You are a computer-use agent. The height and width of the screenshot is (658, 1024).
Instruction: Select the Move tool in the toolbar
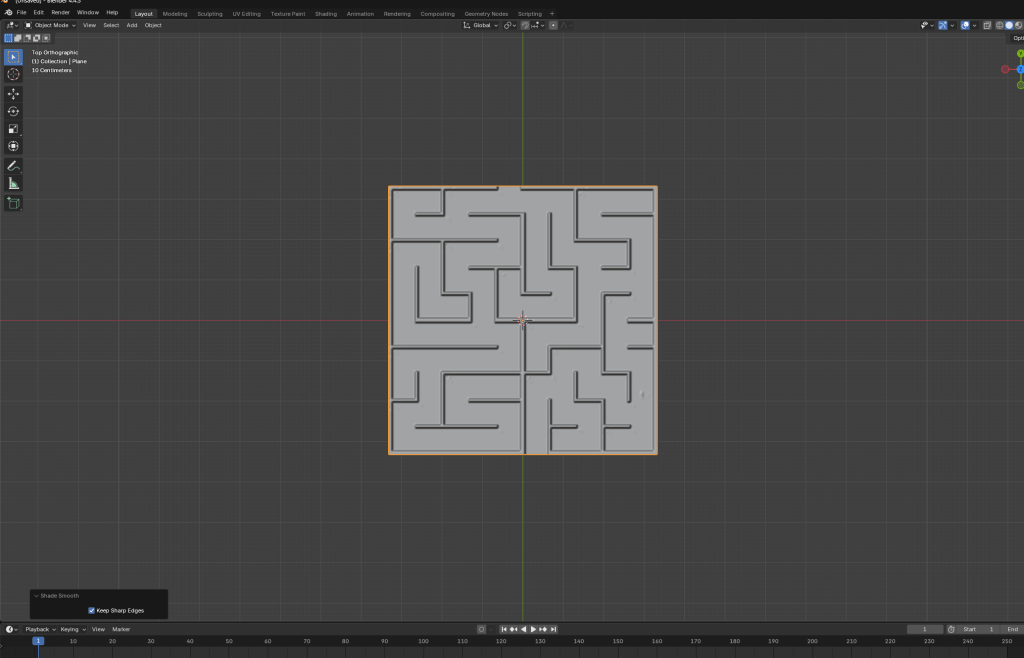[x=13, y=93]
